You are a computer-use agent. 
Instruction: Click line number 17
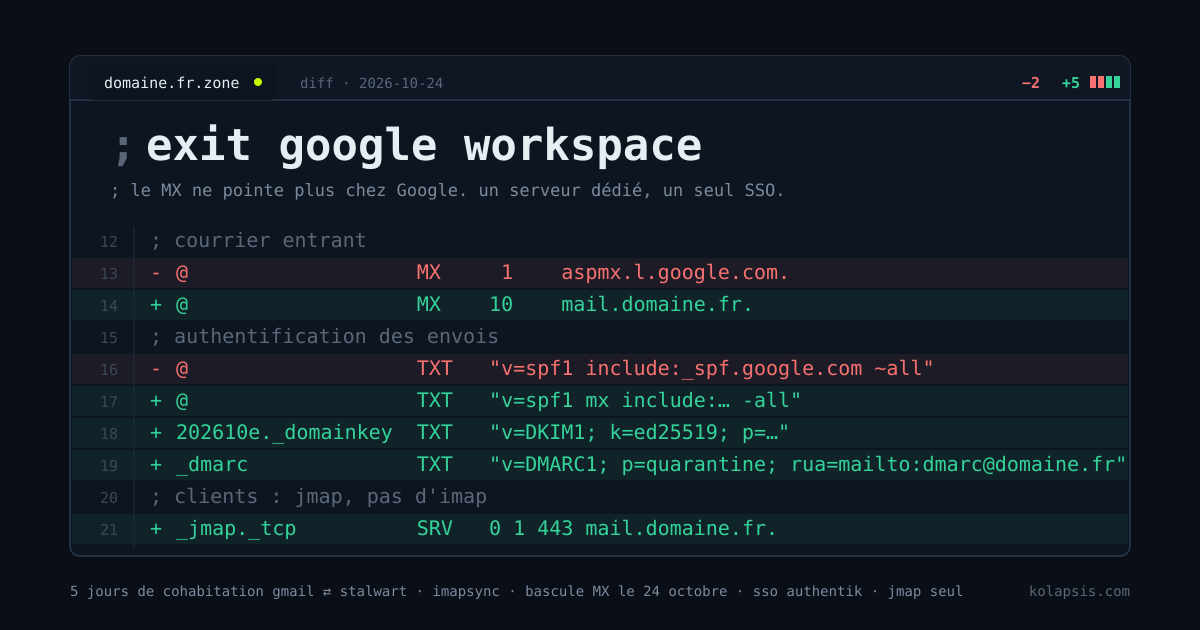[x=109, y=401]
